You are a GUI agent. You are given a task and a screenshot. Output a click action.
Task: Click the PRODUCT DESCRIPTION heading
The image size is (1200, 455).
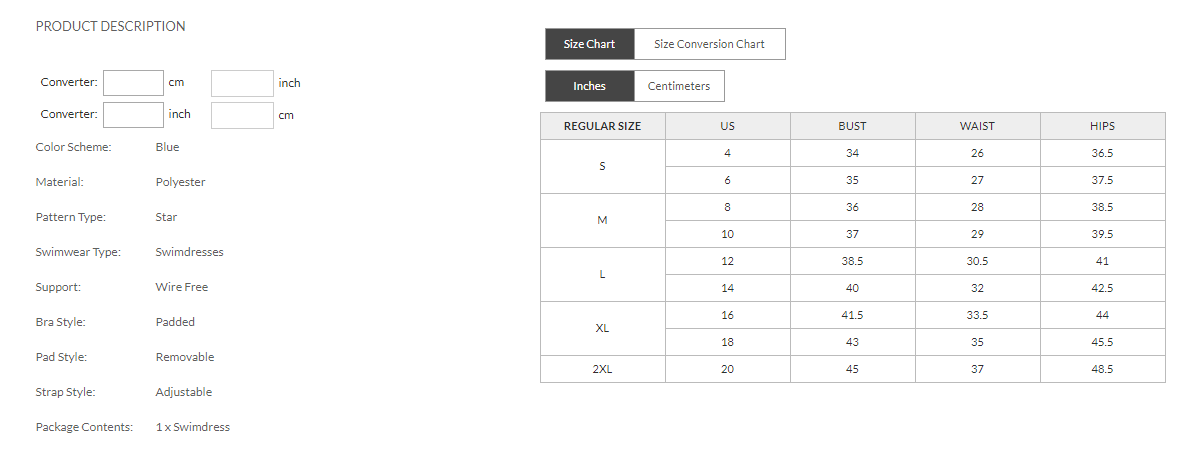pyautogui.click(x=110, y=26)
